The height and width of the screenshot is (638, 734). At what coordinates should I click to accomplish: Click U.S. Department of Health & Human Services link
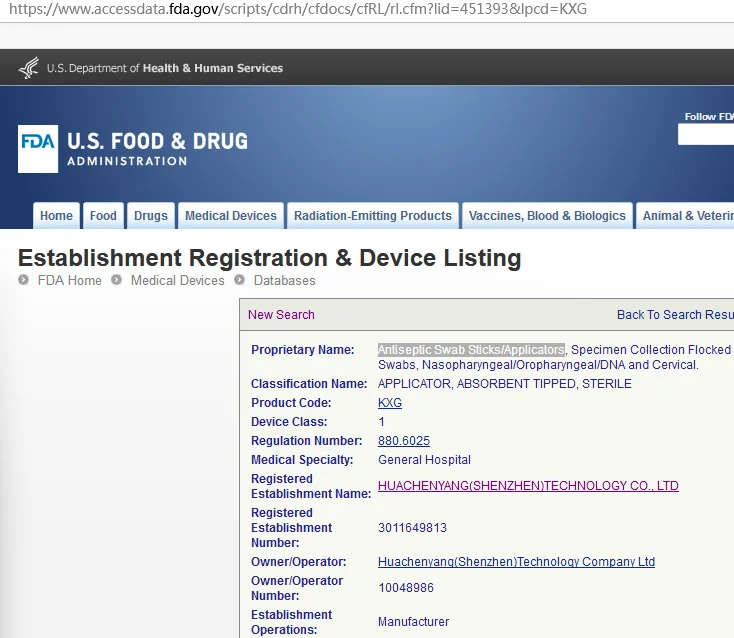165,68
